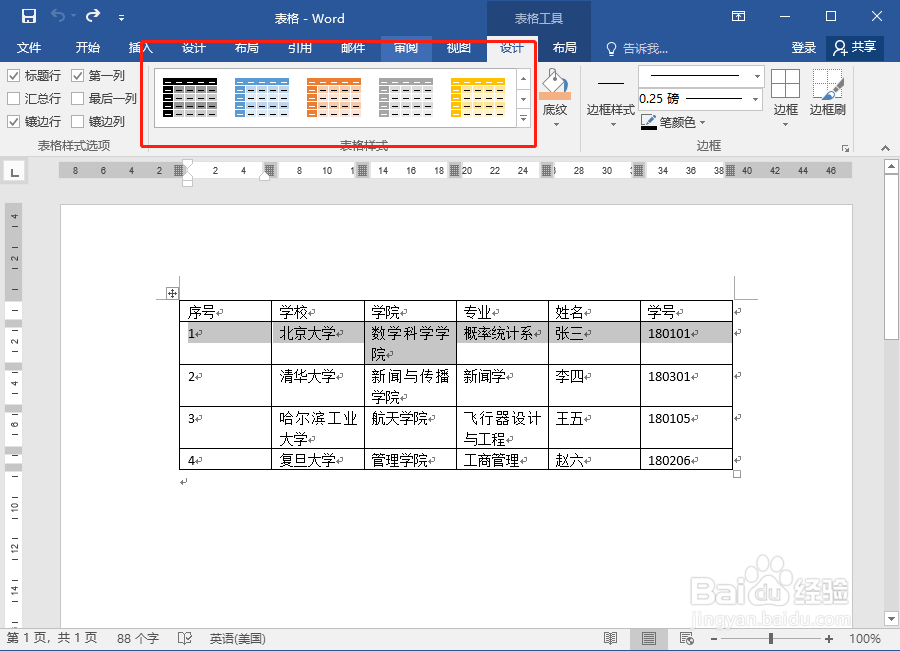Click the ruler tab selector L button
This screenshot has height=651, width=900.
[x=15, y=171]
